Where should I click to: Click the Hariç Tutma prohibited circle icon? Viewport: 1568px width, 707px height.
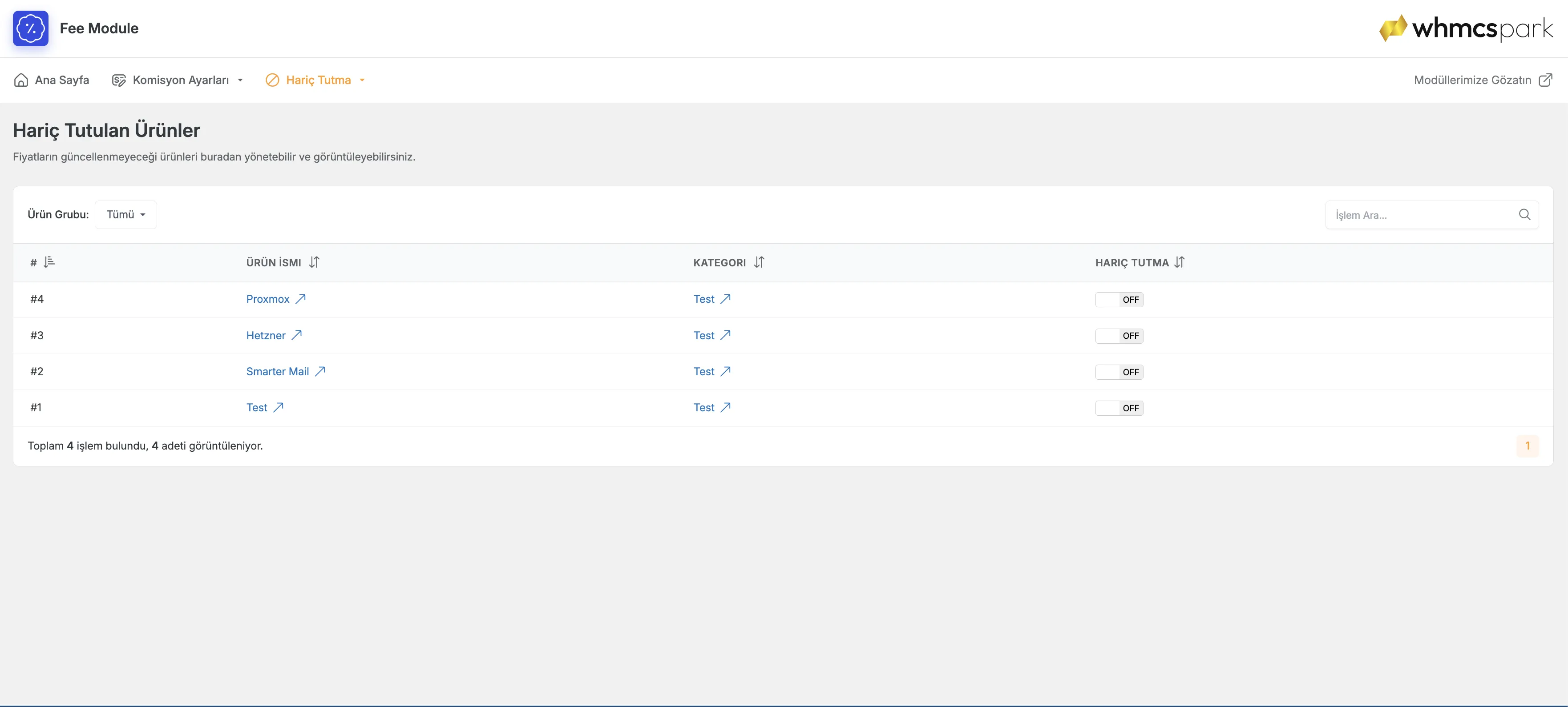tap(272, 80)
